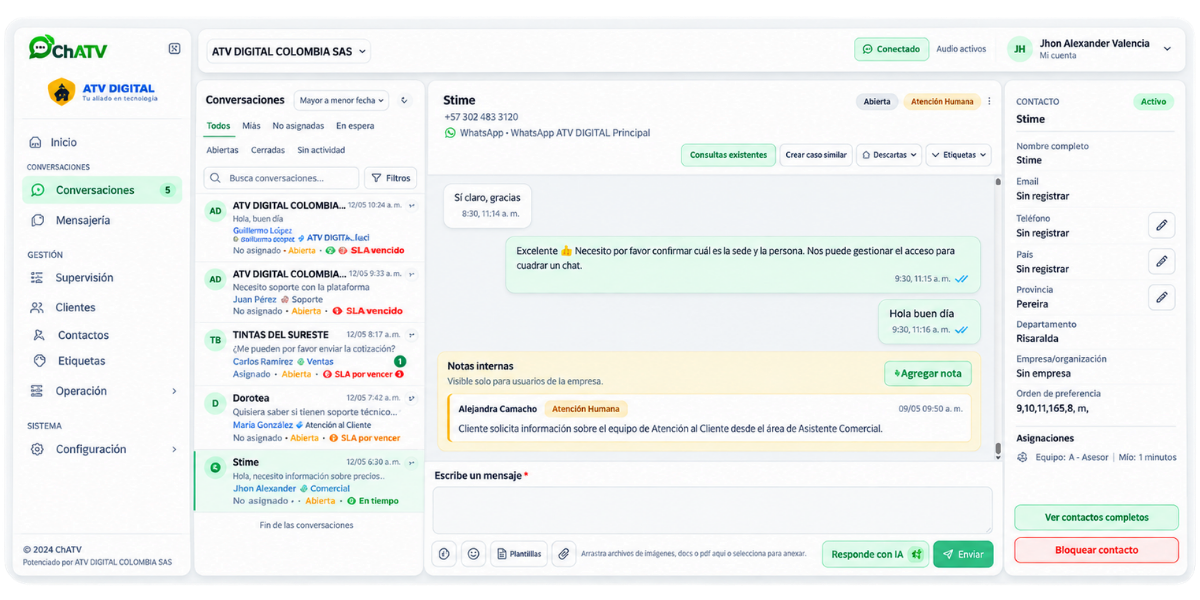Open Dorotea conversation

pos(309,418)
